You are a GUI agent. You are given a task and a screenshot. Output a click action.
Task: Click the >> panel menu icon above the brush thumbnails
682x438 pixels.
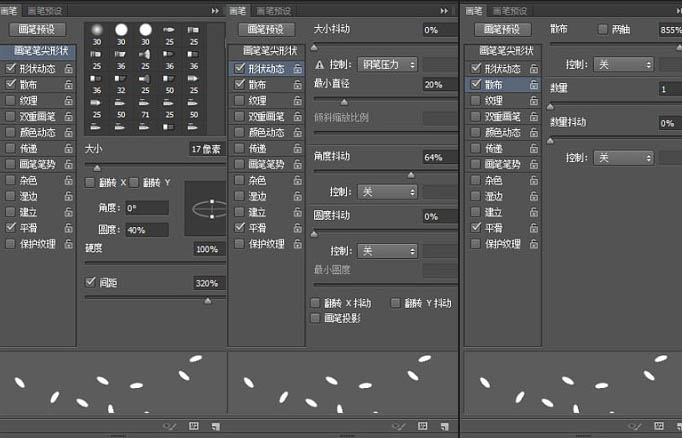215,11
